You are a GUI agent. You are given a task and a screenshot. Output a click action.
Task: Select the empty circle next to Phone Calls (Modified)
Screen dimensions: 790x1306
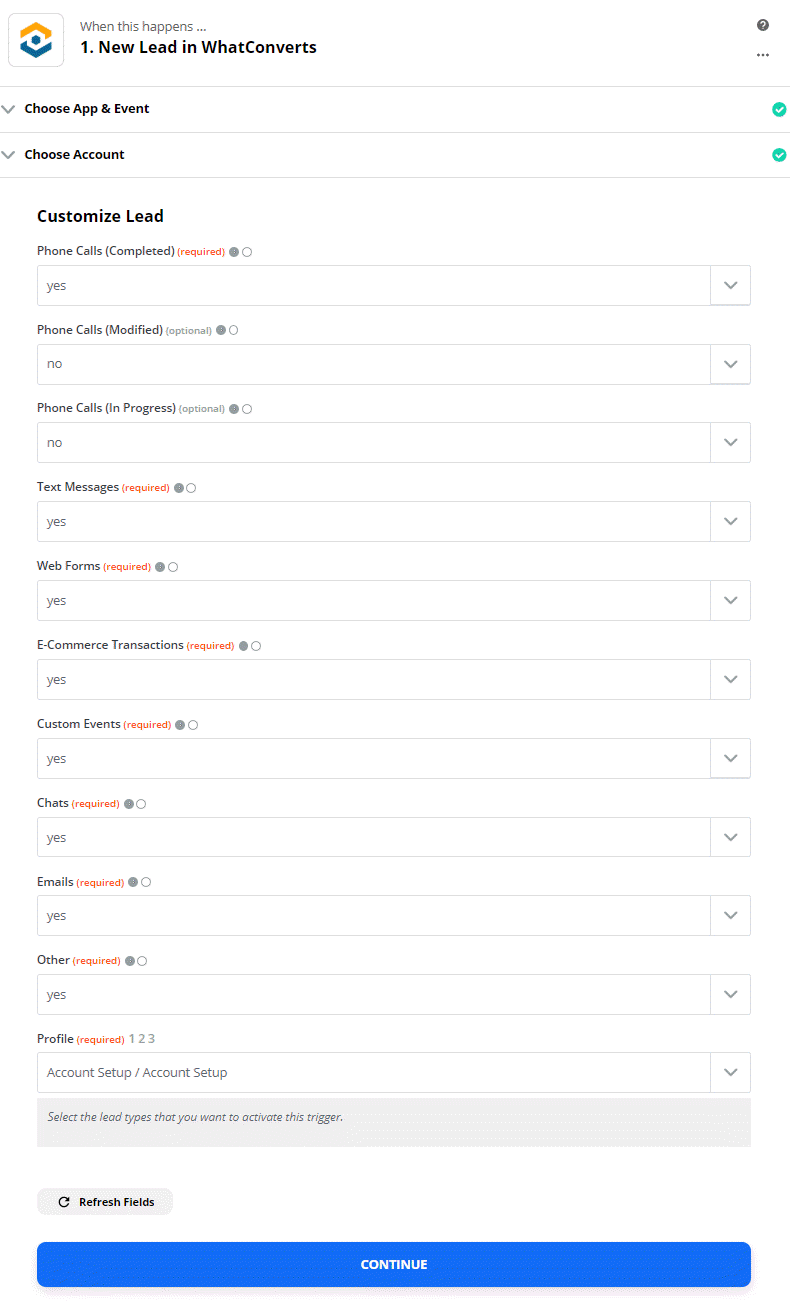234,330
